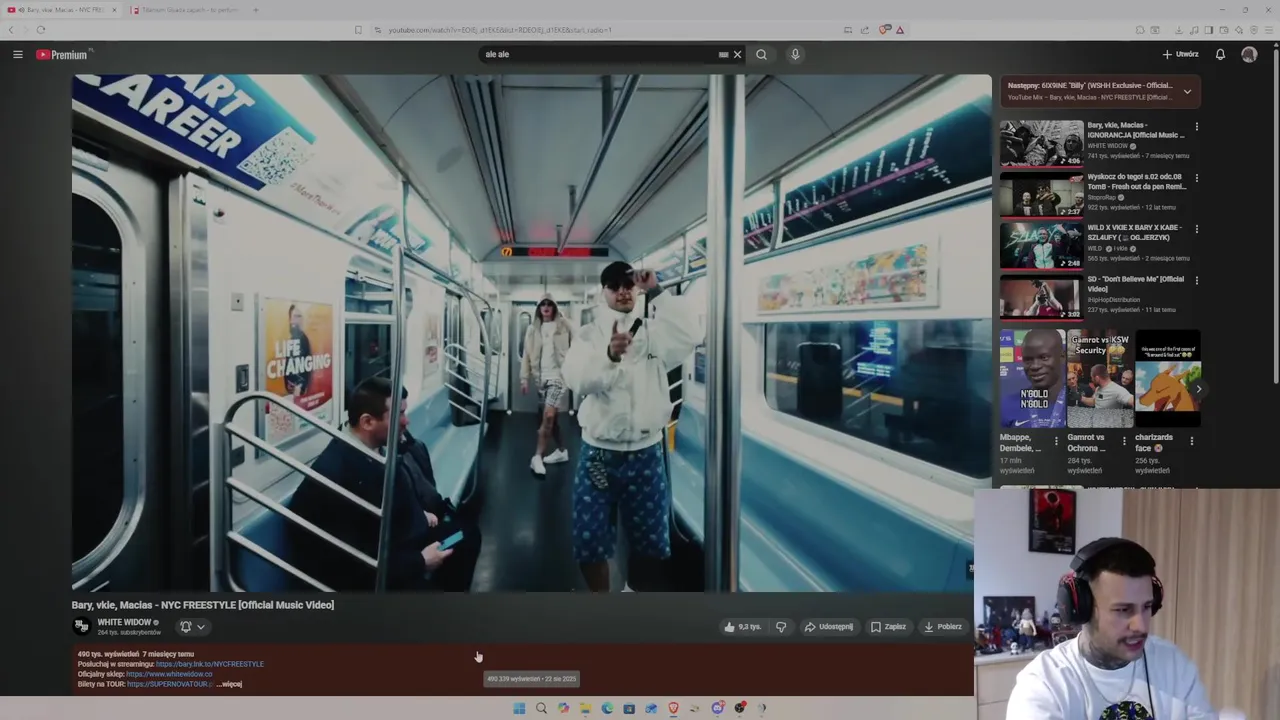Open Windows Start button on taskbar
Image resolution: width=1280 pixels, height=720 pixels.
(x=519, y=708)
